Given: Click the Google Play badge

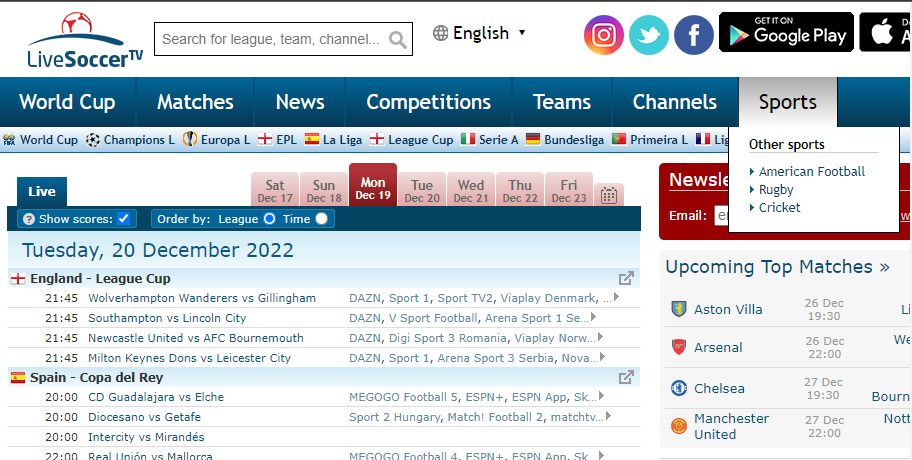Looking at the screenshot, I should (x=786, y=33).
